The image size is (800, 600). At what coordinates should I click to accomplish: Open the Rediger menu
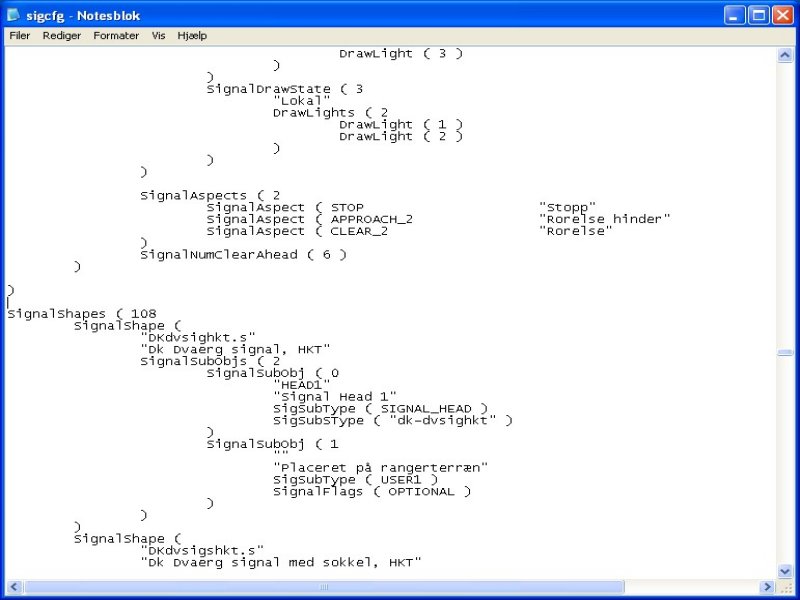point(62,36)
